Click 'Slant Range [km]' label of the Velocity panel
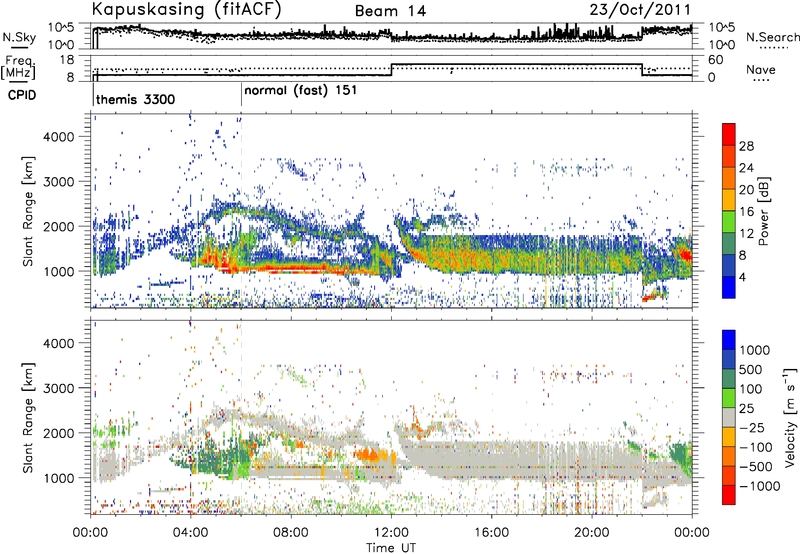800x554 pixels. (x=28, y=418)
